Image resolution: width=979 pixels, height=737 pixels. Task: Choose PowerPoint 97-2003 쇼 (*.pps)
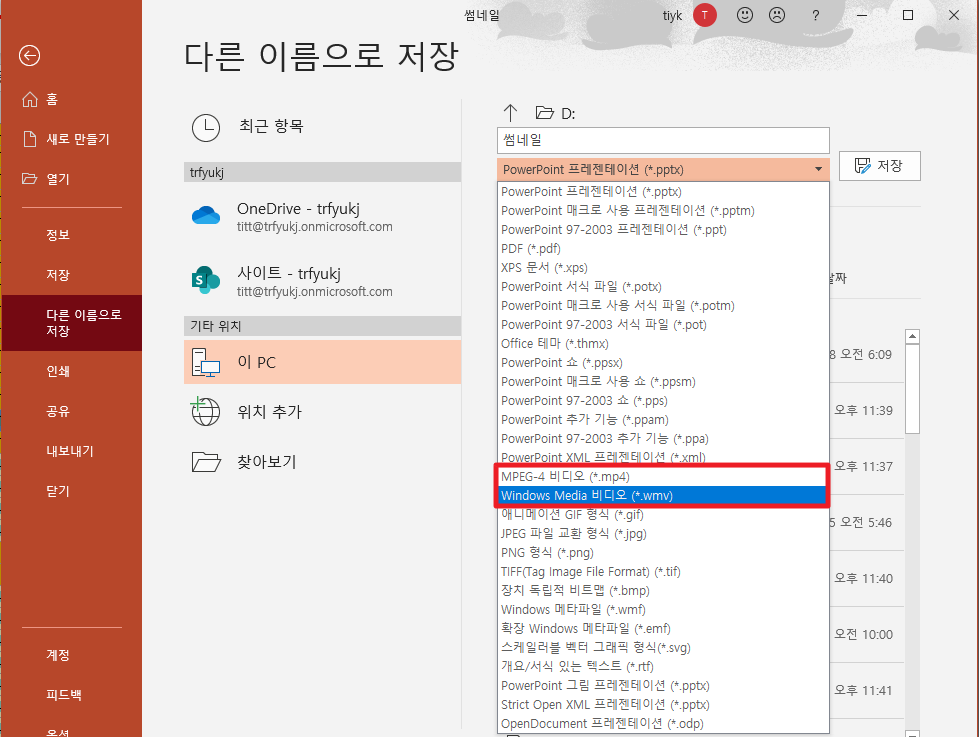663,401
